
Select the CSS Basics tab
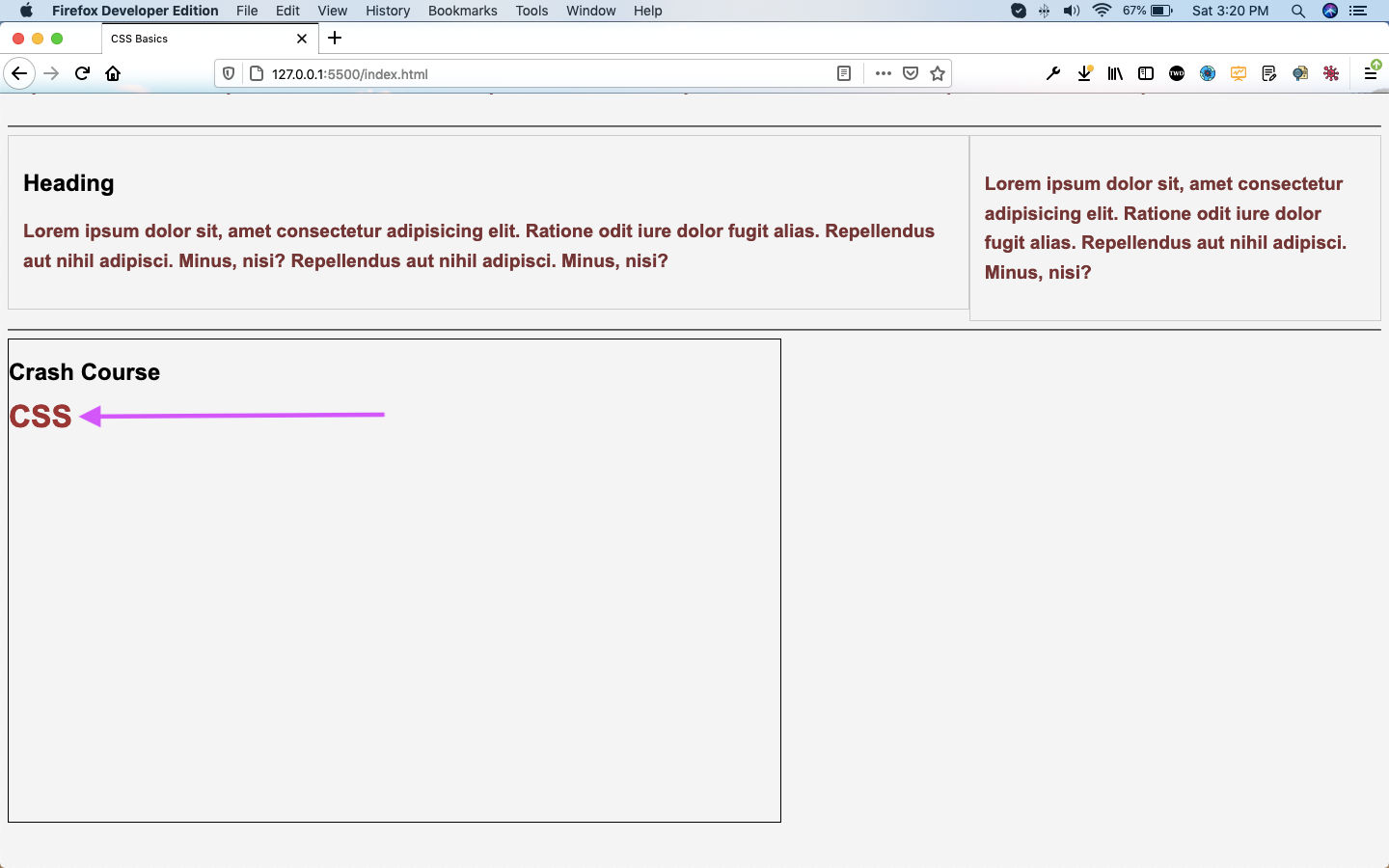(x=209, y=39)
